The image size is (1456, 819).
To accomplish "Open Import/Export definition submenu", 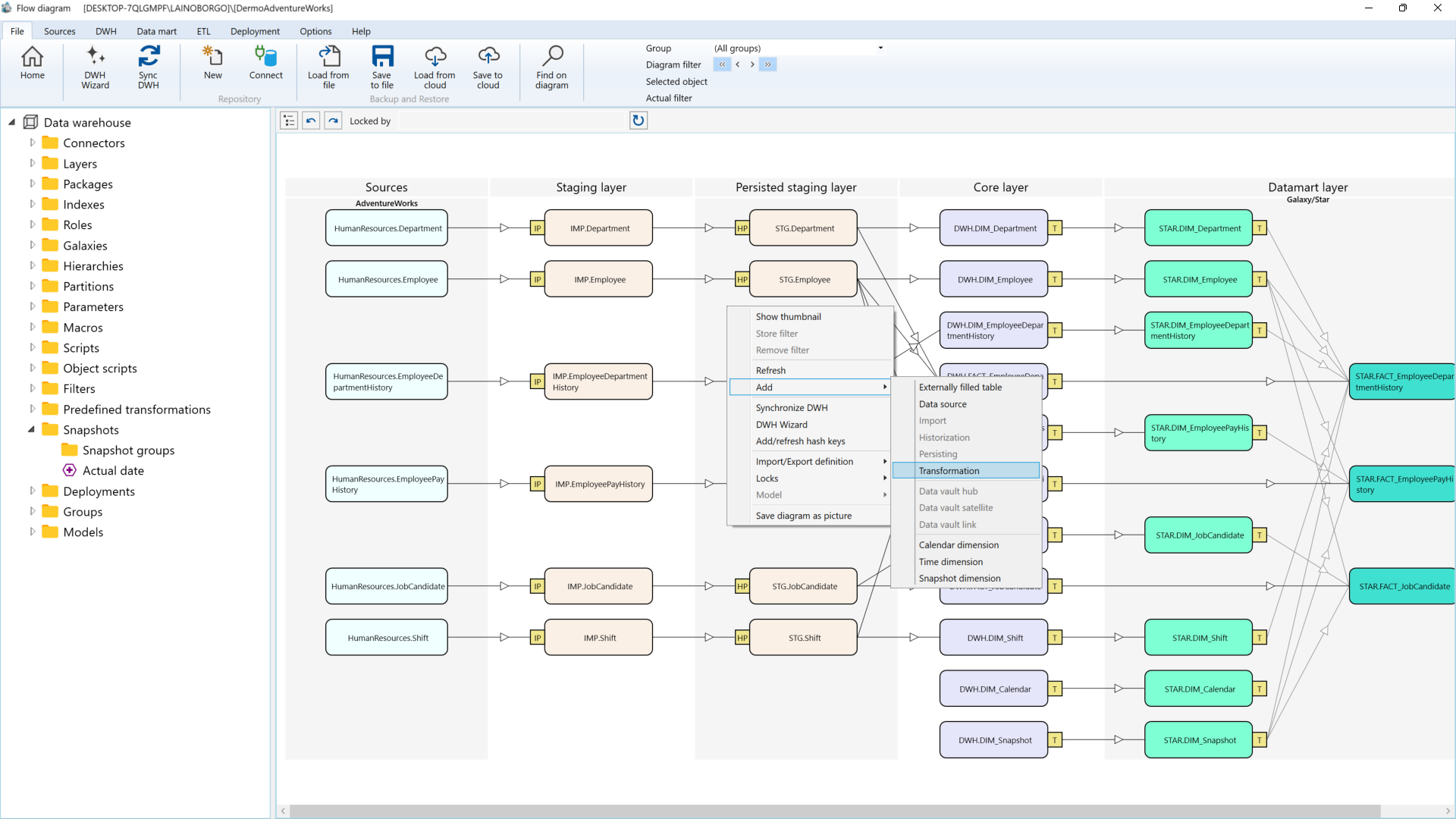I will (810, 462).
